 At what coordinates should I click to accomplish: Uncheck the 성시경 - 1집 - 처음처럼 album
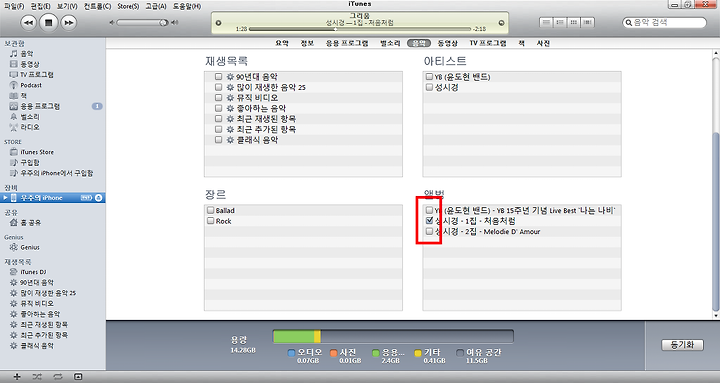pyautogui.click(x=429, y=221)
